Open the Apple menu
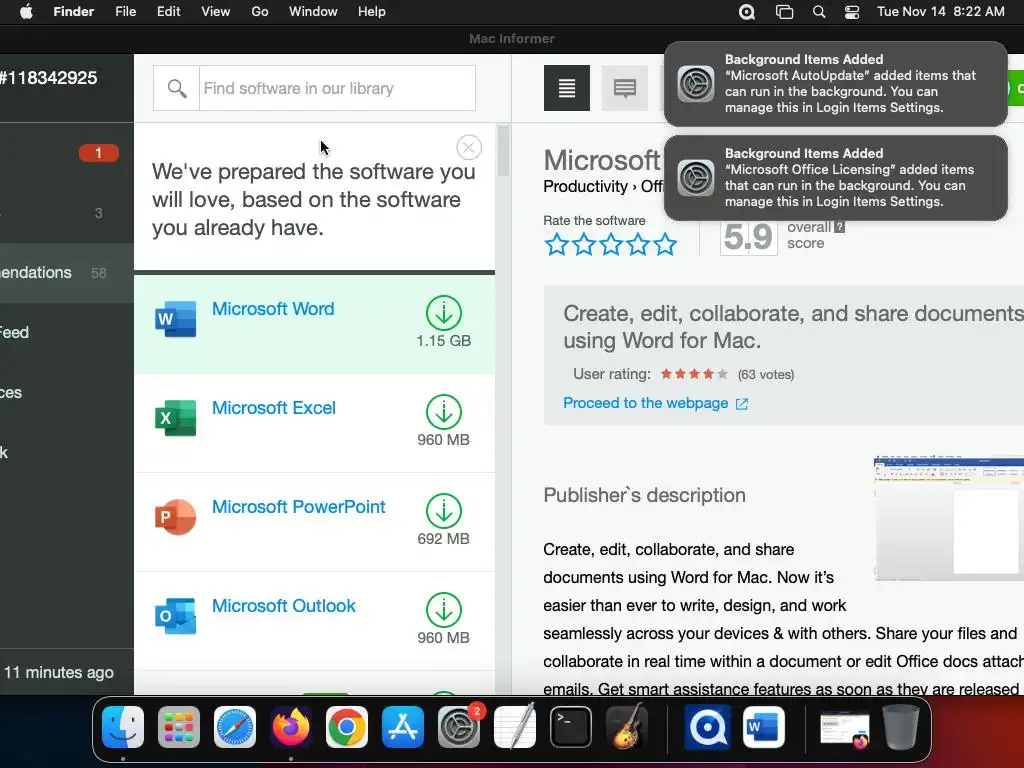This screenshot has height=768, width=1024. (x=26, y=12)
